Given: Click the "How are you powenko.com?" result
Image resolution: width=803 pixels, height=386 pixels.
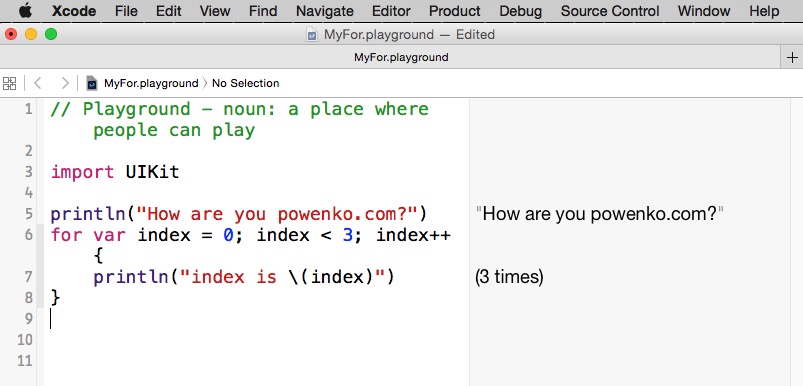Looking at the screenshot, I should point(599,214).
